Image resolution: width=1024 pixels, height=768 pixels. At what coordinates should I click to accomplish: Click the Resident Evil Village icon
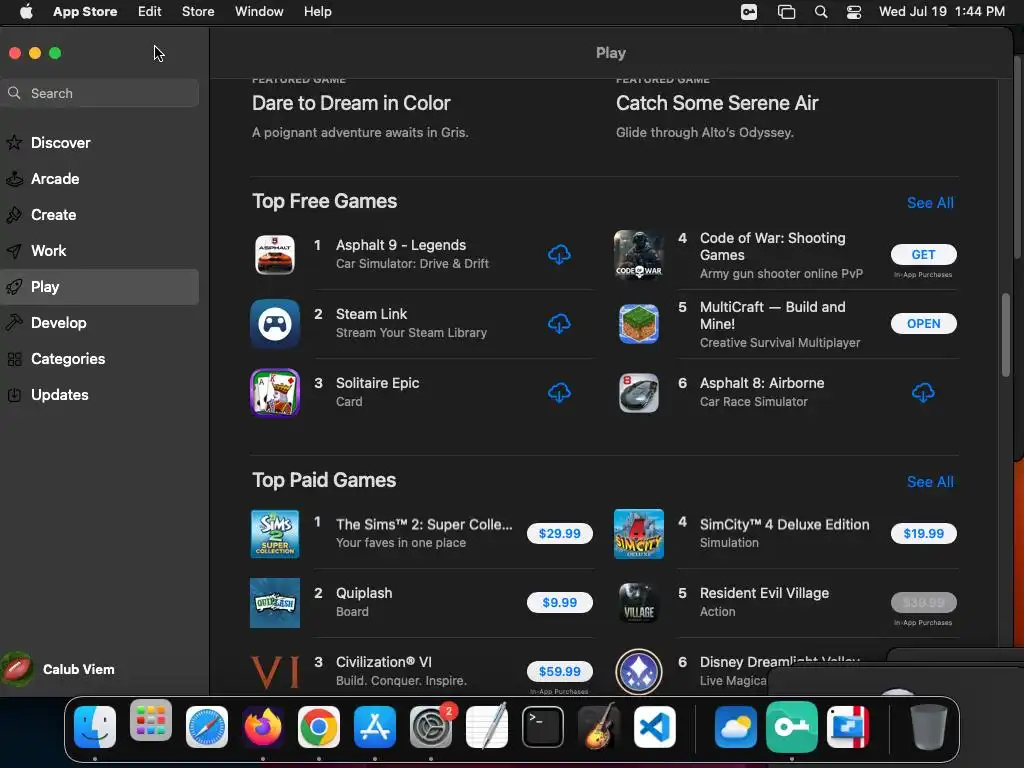click(639, 602)
